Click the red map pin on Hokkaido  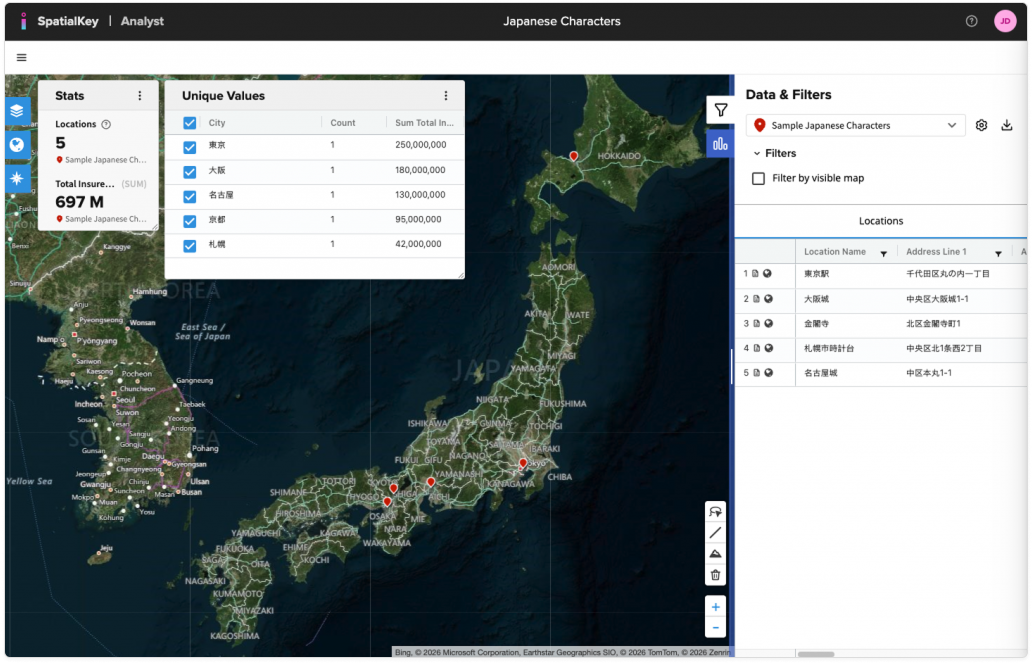(x=574, y=156)
